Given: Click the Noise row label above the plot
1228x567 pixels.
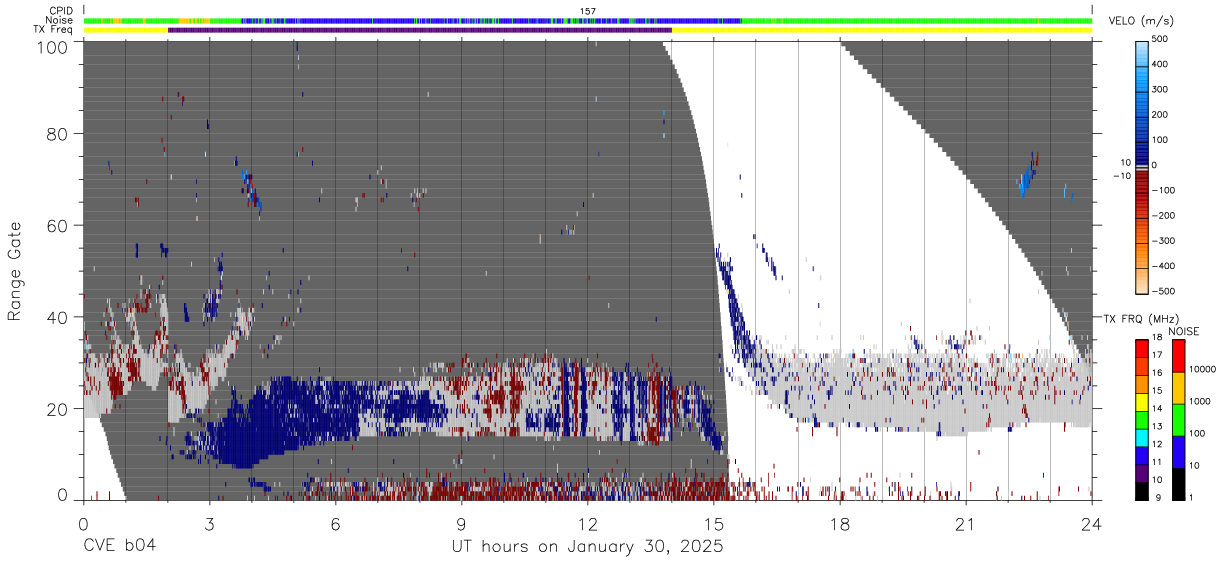Looking at the screenshot, I should point(60,20).
